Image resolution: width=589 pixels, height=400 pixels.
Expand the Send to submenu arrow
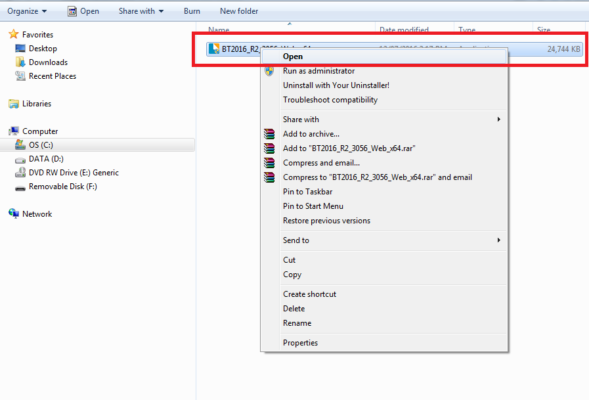[x=499, y=240]
